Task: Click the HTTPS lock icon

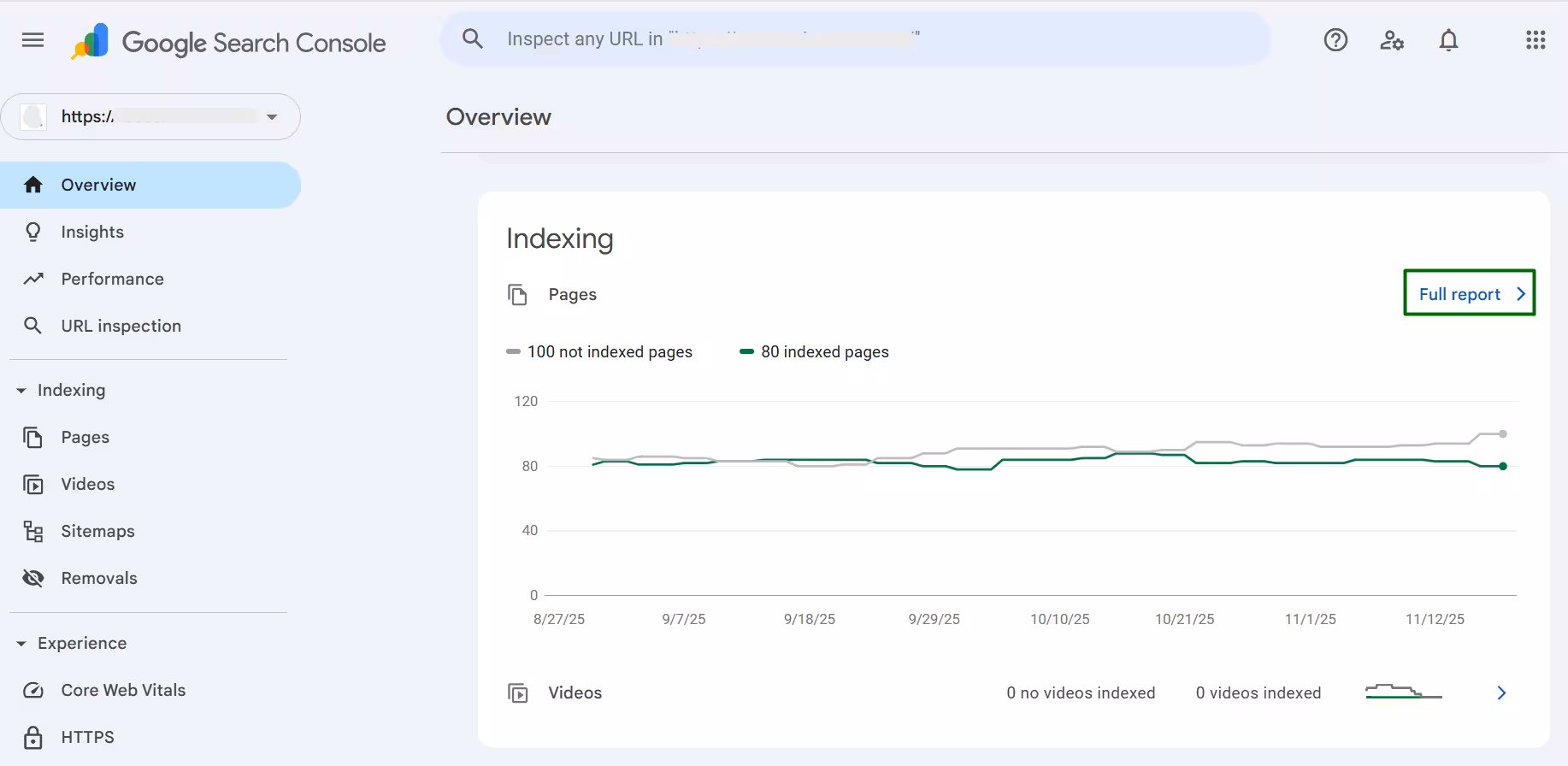Action: coord(33,737)
